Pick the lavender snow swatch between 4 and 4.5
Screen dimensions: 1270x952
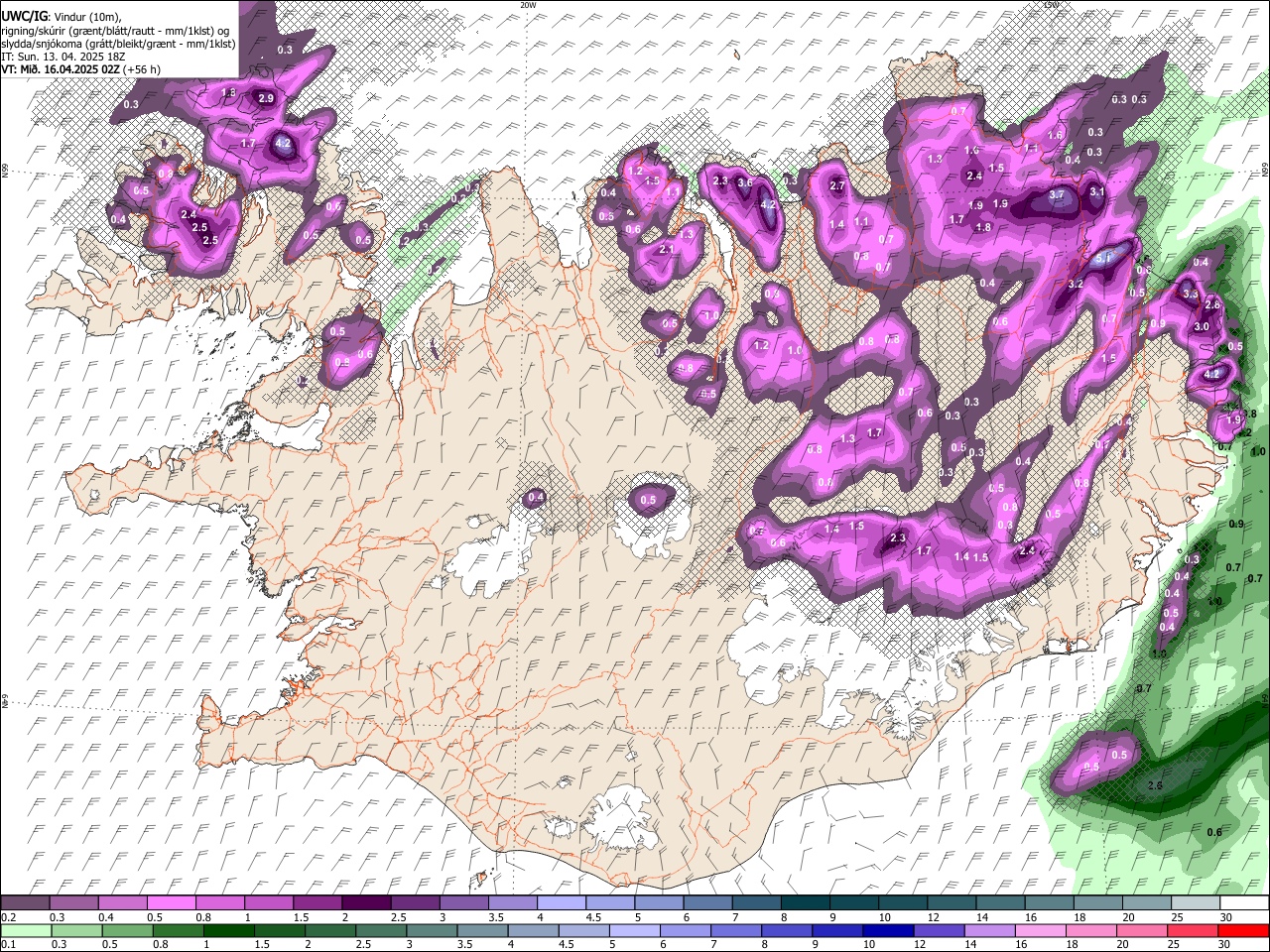point(562,903)
